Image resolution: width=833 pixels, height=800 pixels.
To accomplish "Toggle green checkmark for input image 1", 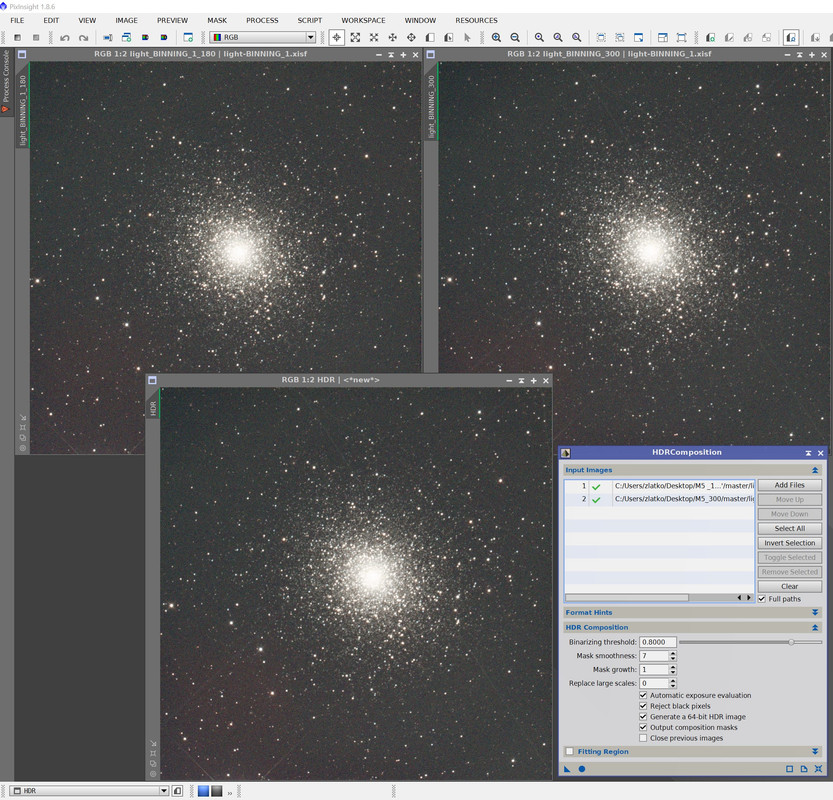I will (596, 487).
